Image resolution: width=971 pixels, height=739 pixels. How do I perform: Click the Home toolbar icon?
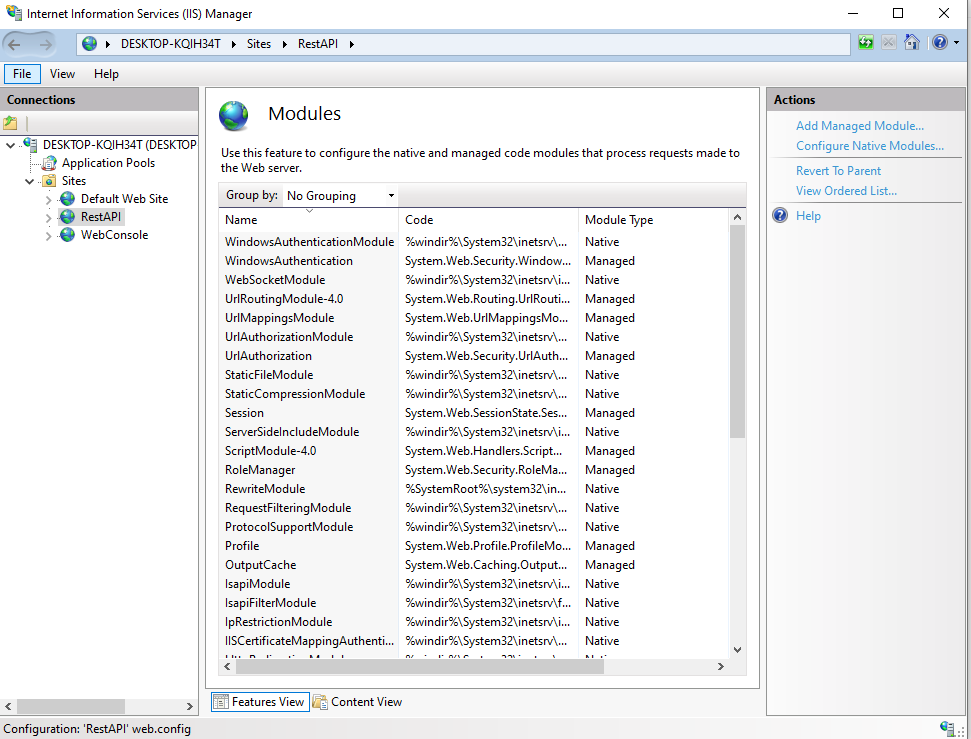pos(912,43)
